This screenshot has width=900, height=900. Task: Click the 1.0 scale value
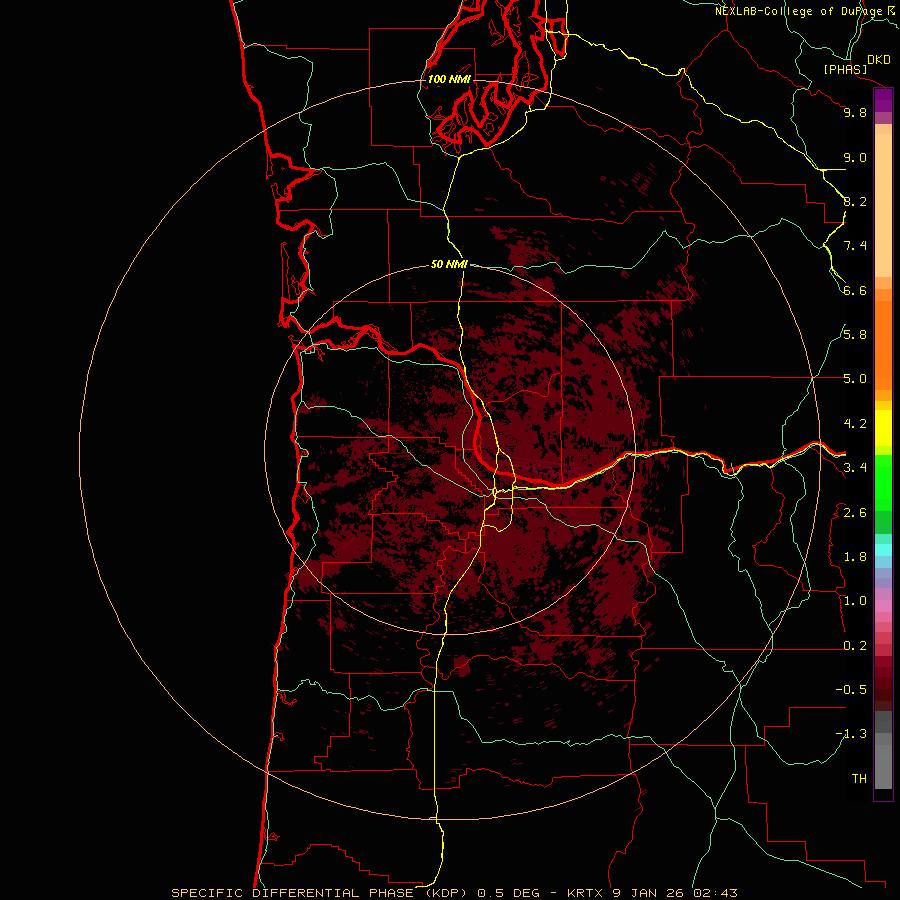pyautogui.click(x=855, y=601)
